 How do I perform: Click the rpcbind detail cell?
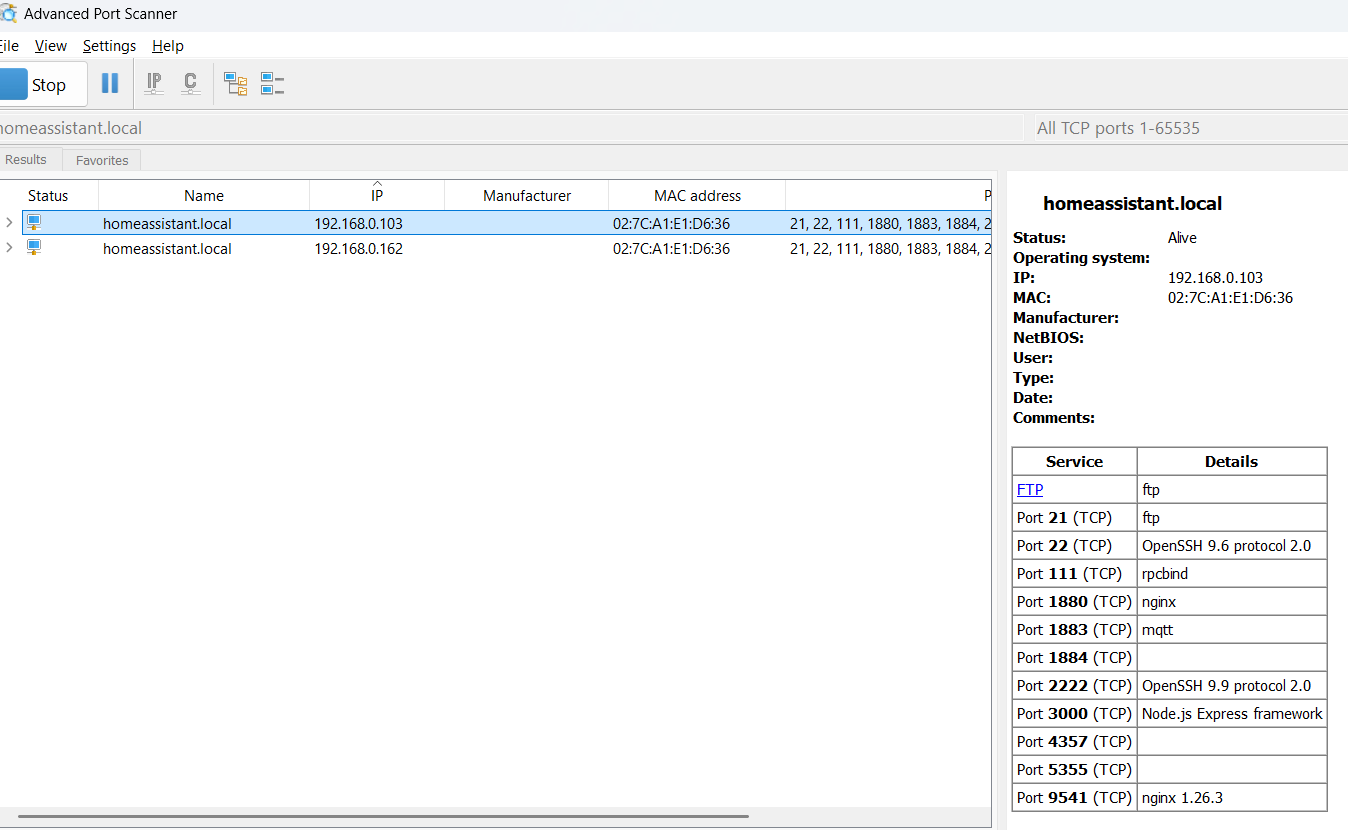[x=1232, y=574]
